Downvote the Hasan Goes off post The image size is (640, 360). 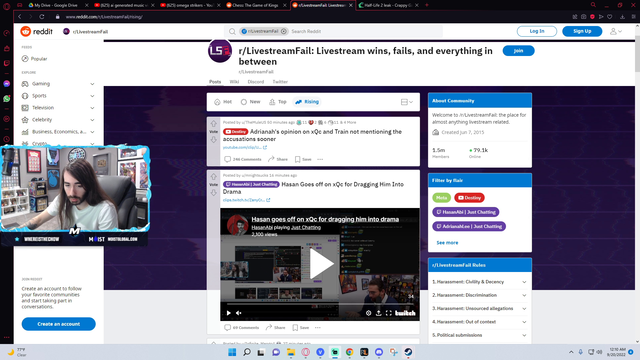click(213, 193)
